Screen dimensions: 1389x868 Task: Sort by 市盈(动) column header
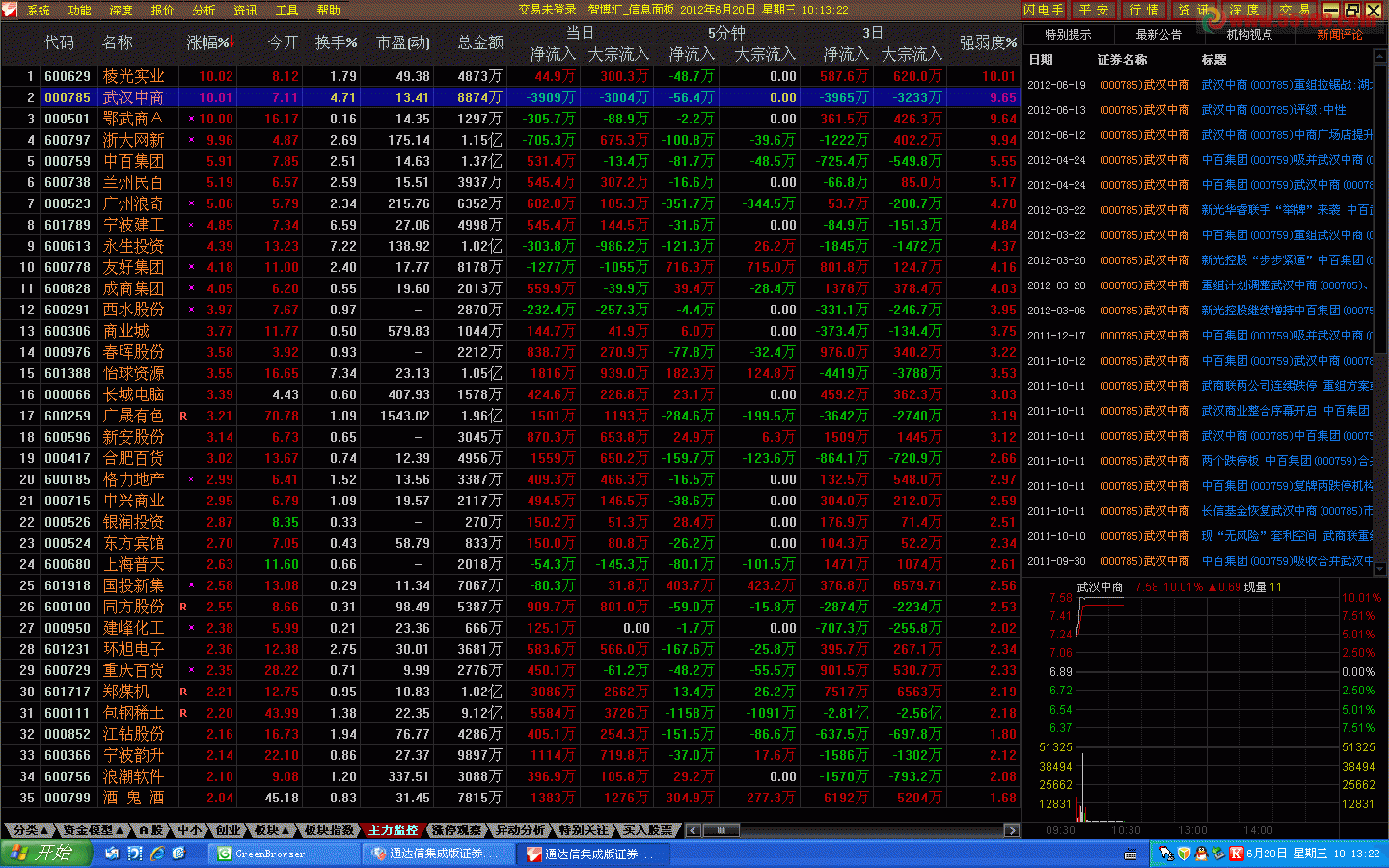point(403,42)
